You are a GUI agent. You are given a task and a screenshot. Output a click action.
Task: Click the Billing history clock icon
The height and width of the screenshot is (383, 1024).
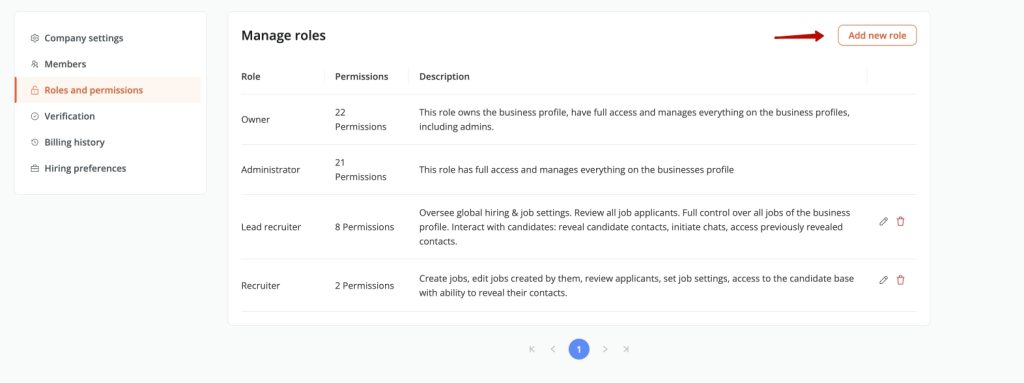tap(35, 142)
